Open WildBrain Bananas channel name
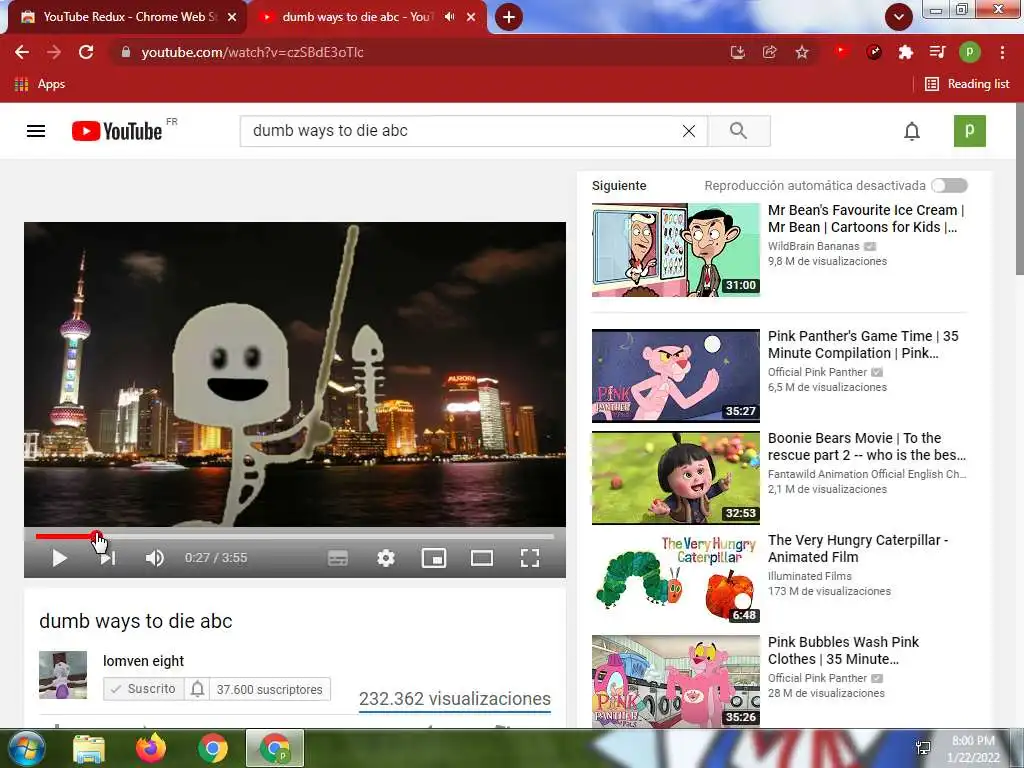 814,246
